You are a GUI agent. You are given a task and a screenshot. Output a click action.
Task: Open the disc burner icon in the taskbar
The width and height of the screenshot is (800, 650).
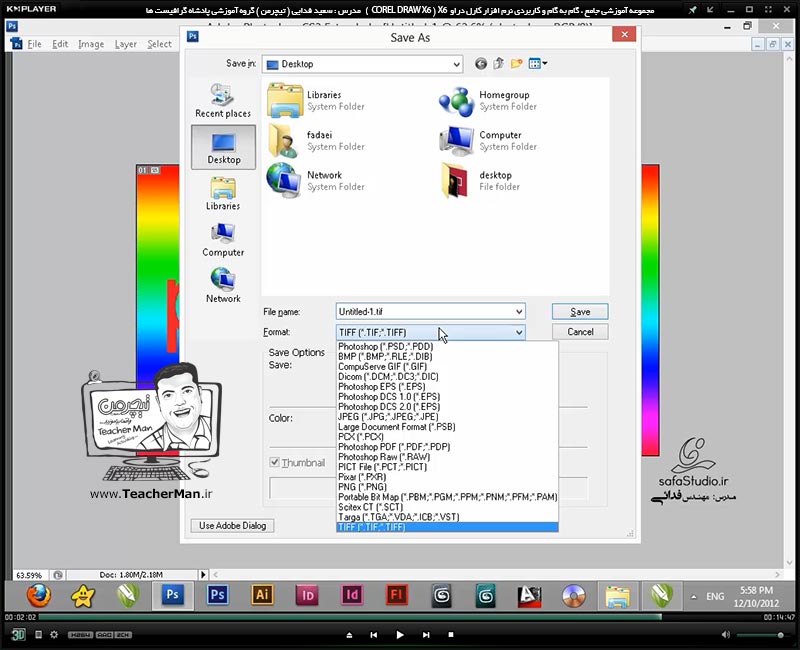coord(574,596)
